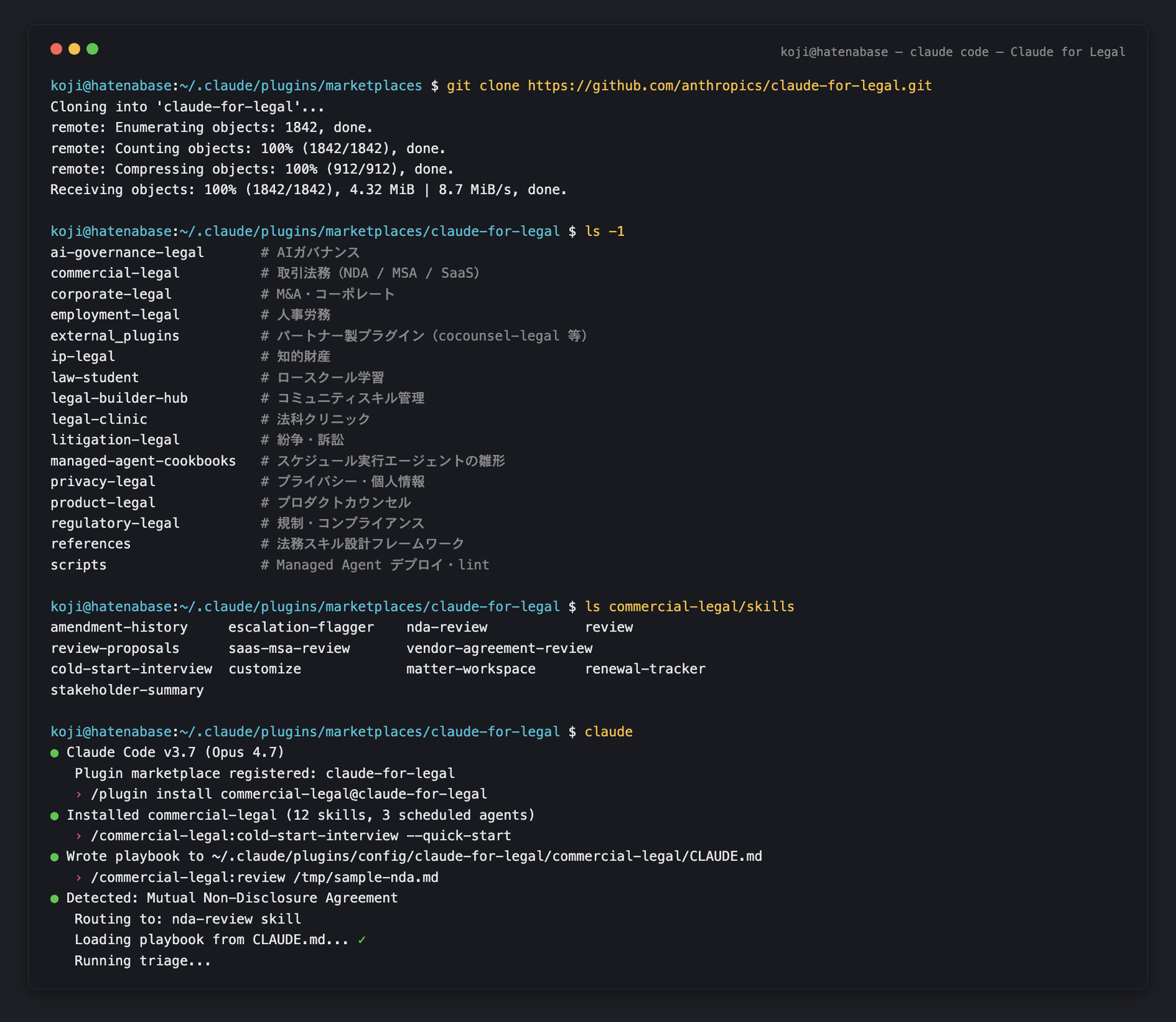The image size is (1176, 1022).
Task: Click the stakeholder-summary skill name
Action: [127, 690]
